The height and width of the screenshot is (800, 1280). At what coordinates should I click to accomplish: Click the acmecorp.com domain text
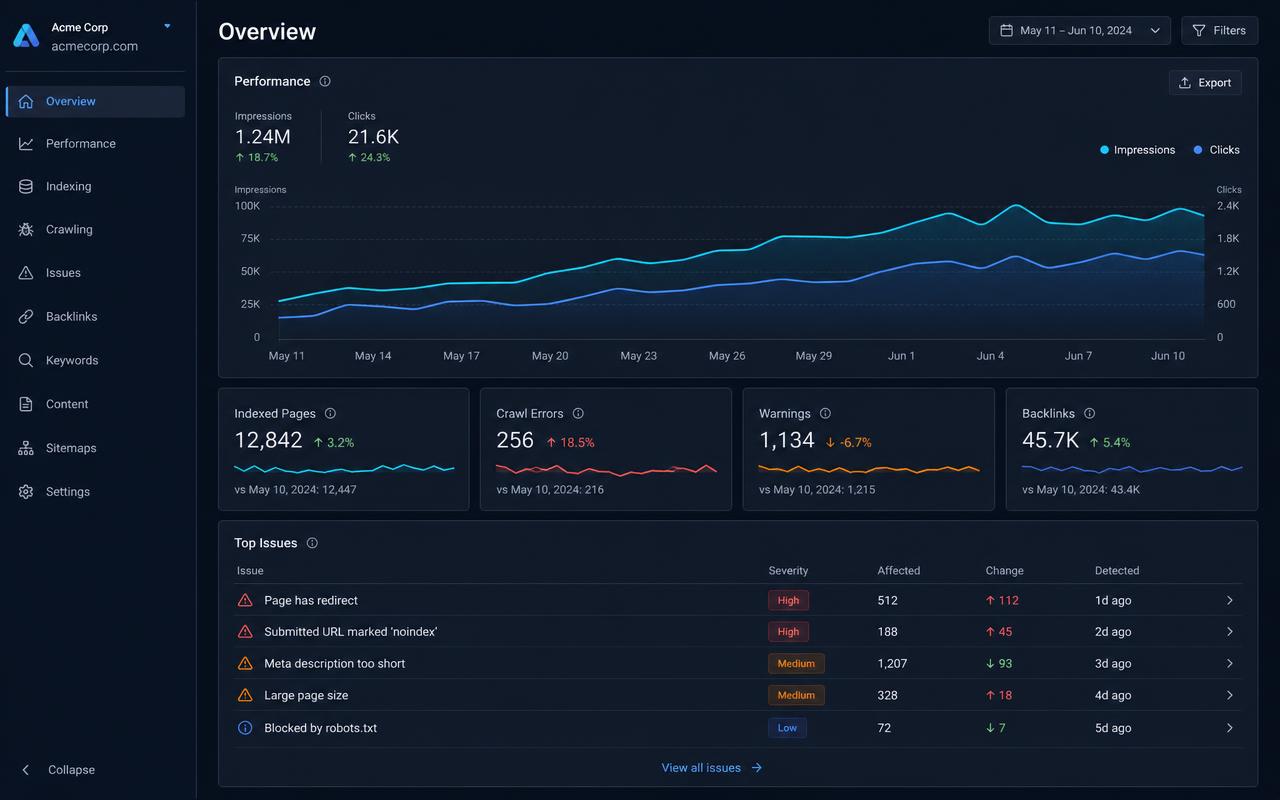95,46
